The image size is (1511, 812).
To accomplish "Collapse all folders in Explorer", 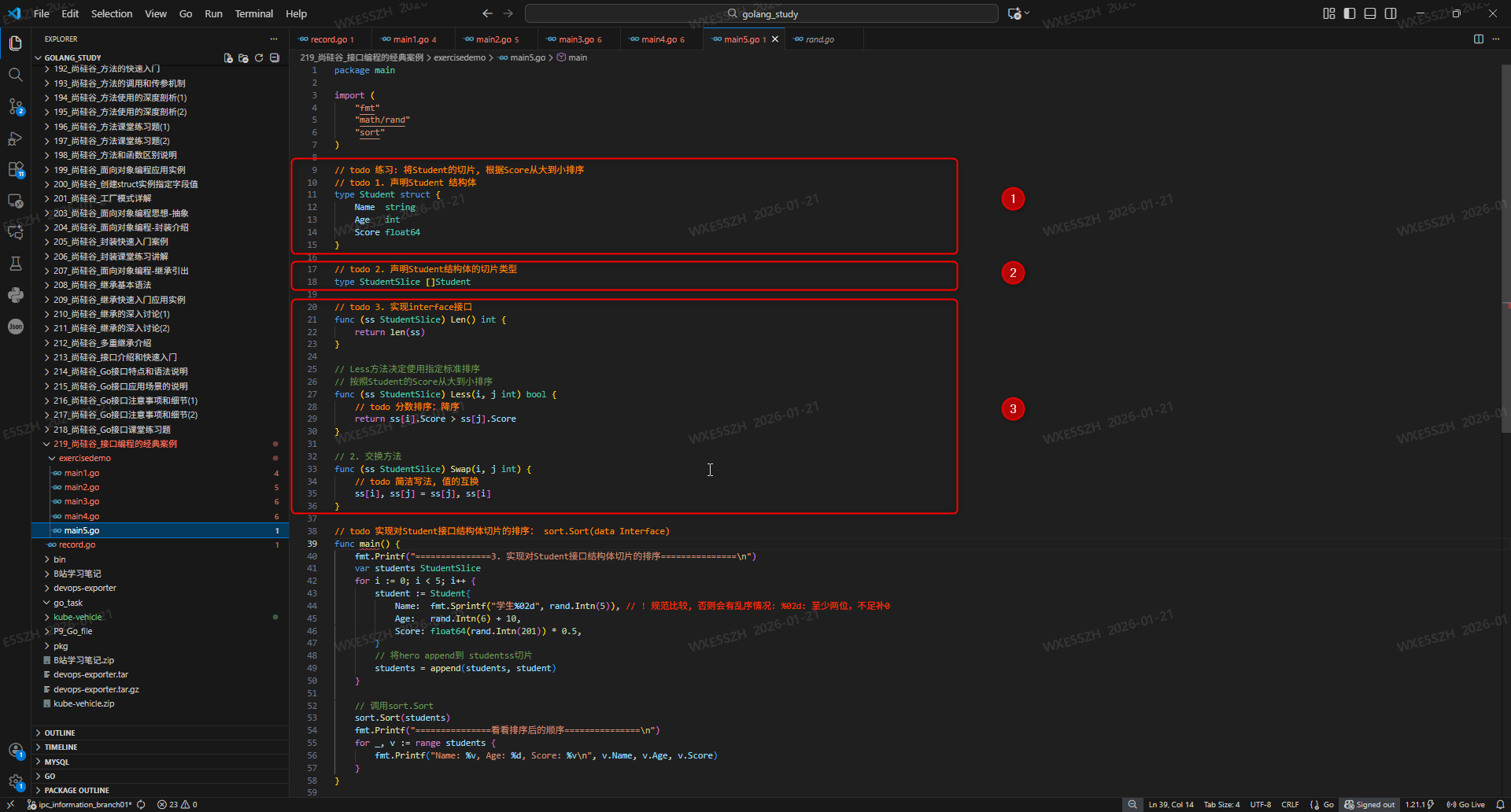I will [275, 58].
